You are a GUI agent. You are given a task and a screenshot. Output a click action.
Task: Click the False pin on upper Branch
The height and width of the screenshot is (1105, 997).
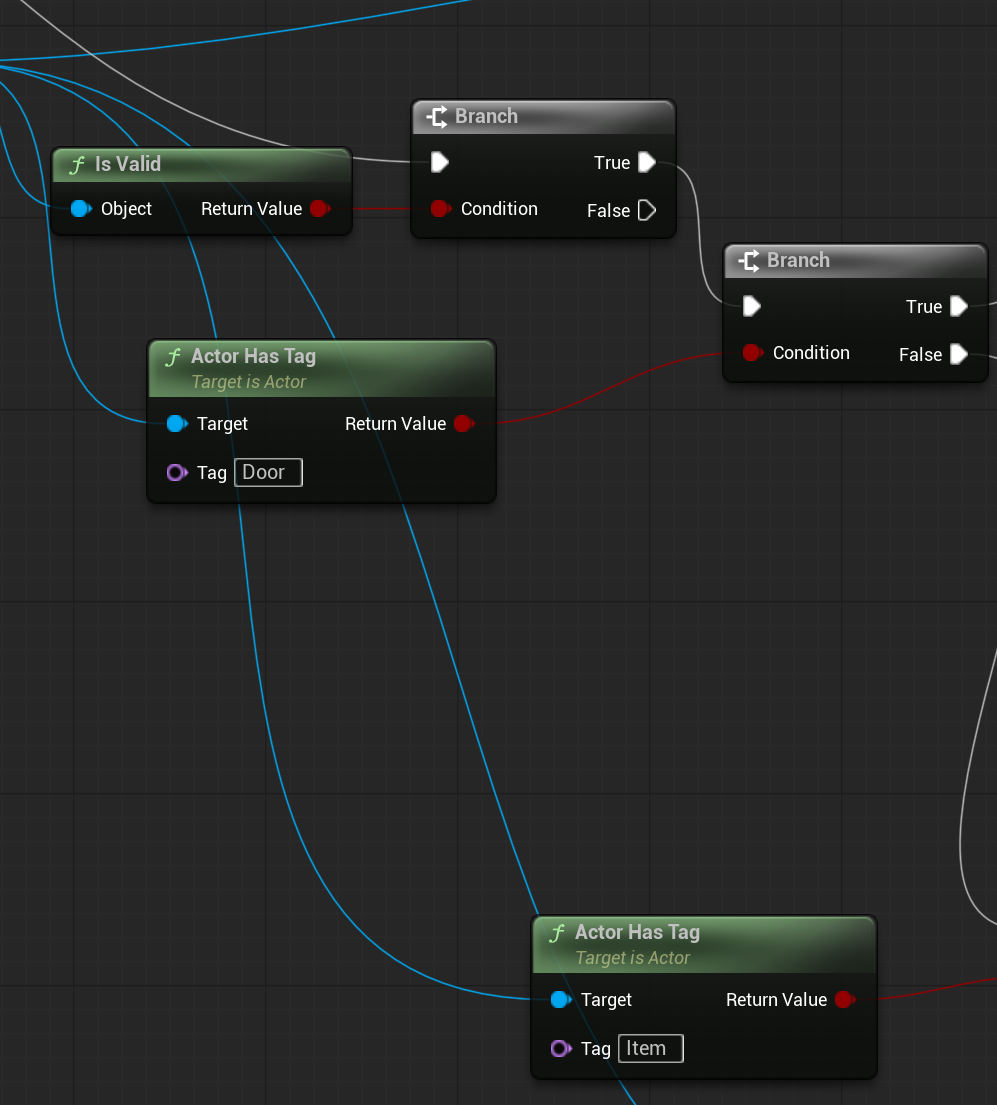[x=647, y=210]
